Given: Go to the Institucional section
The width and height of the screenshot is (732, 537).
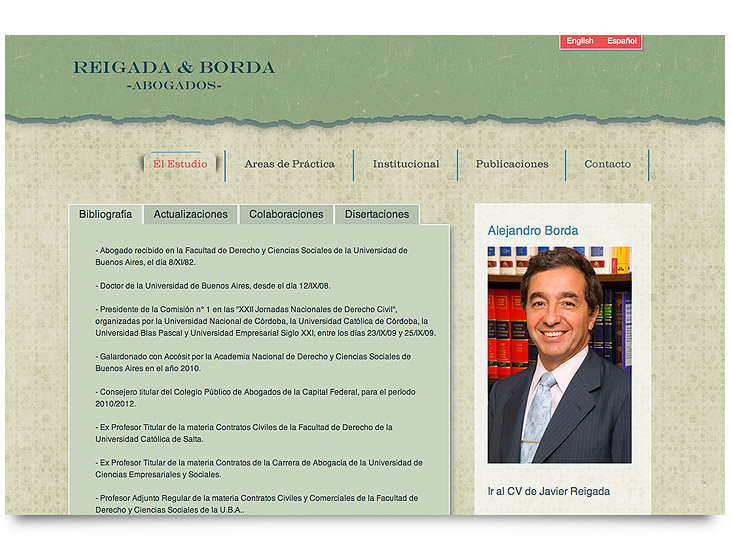Looking at the screenshot, I should pos(406,164).
